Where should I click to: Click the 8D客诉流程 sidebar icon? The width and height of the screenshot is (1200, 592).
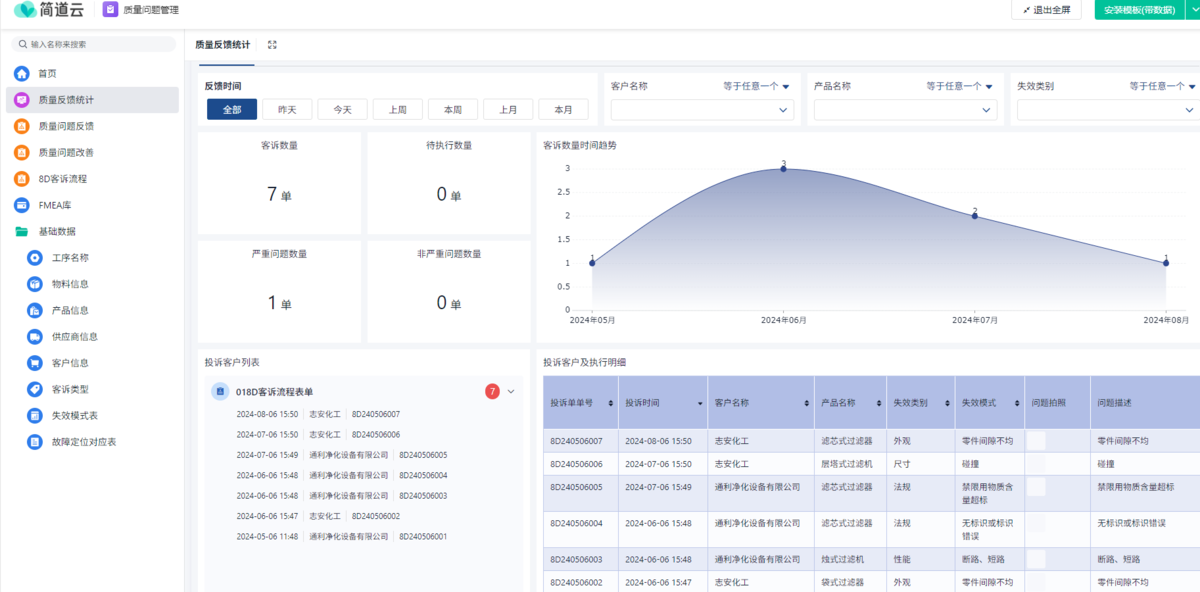pos(21,179)
